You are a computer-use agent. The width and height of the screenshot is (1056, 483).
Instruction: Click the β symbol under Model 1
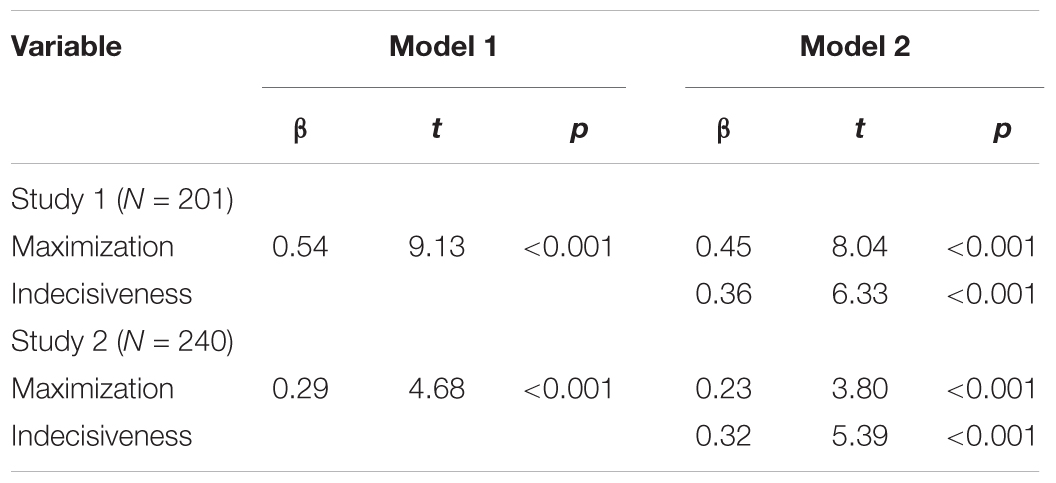tap(300, 130)
